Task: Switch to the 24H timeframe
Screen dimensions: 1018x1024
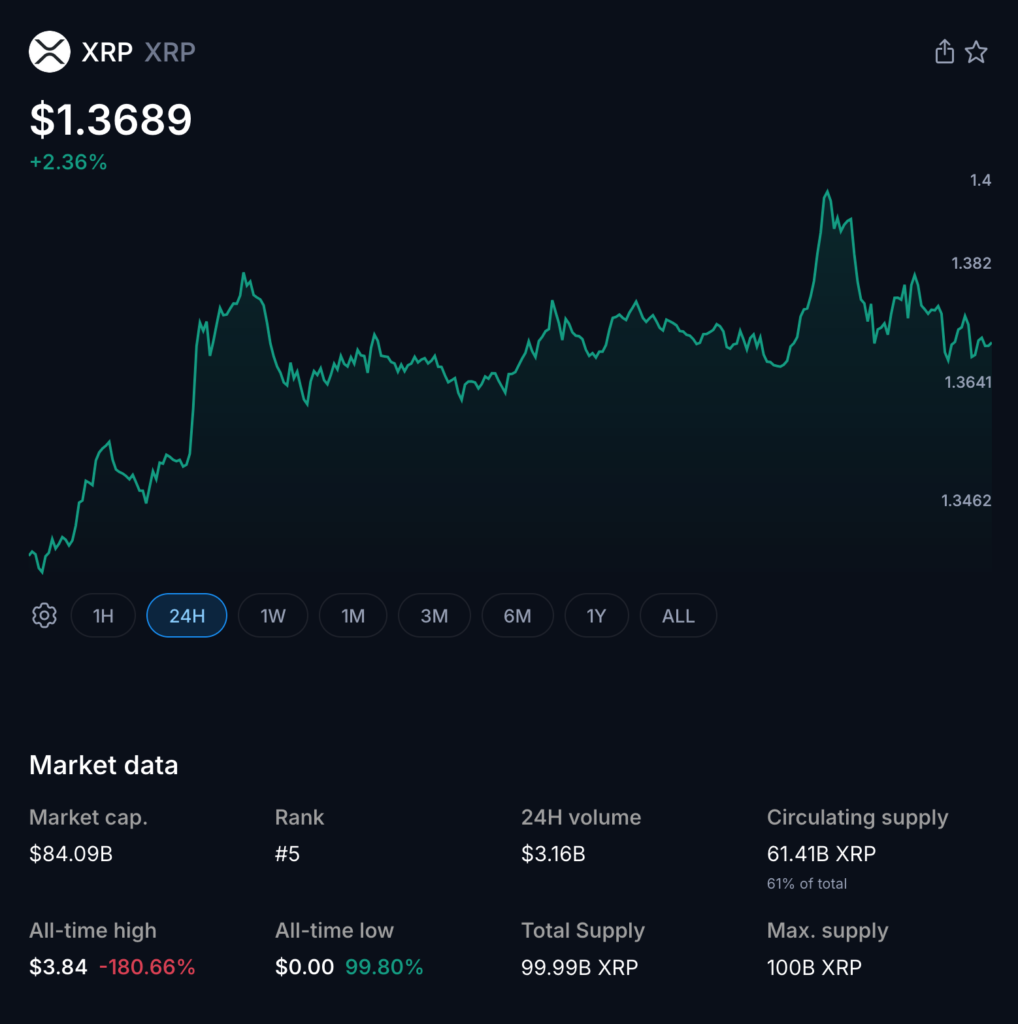Action: point(186,615)
